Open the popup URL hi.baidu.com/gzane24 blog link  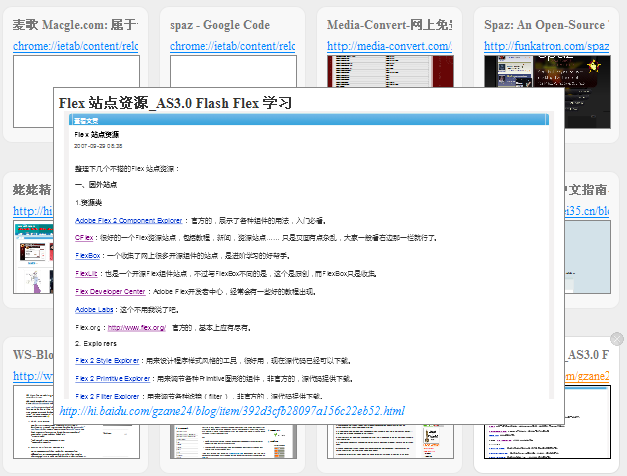(x=232, y=411)
